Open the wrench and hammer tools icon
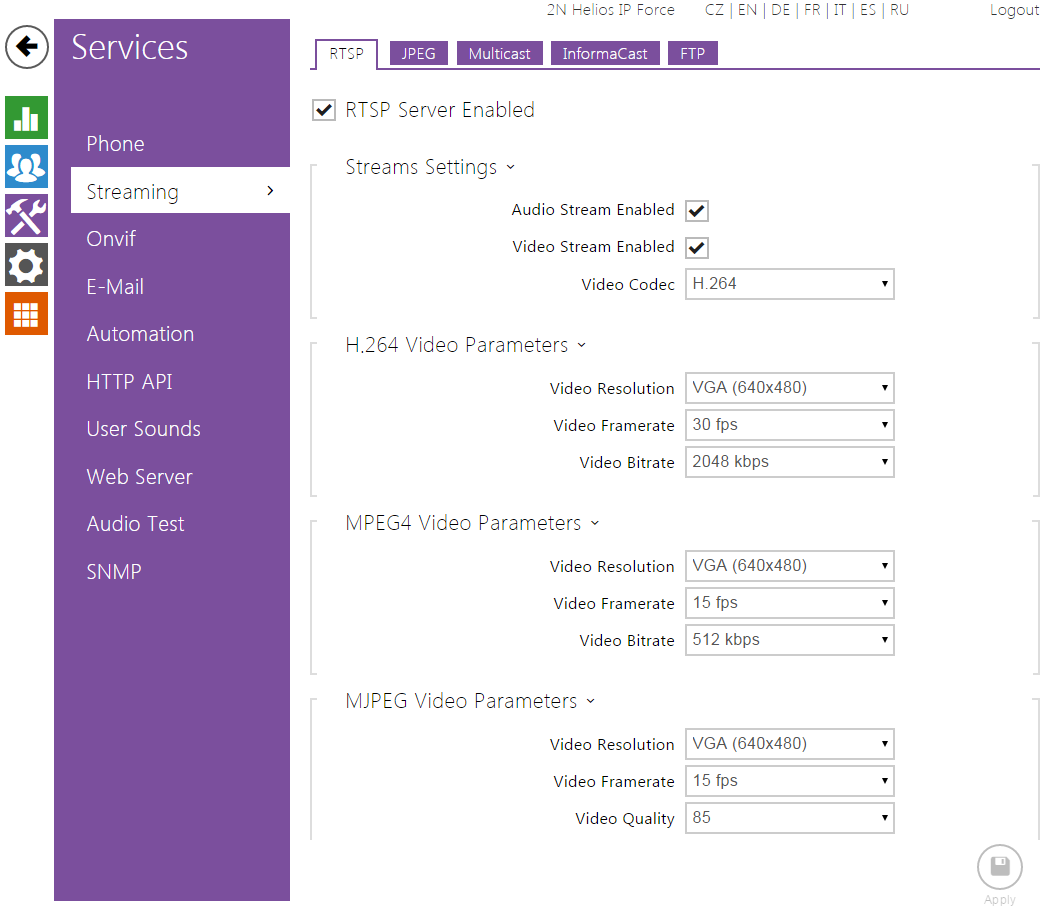 26,215
